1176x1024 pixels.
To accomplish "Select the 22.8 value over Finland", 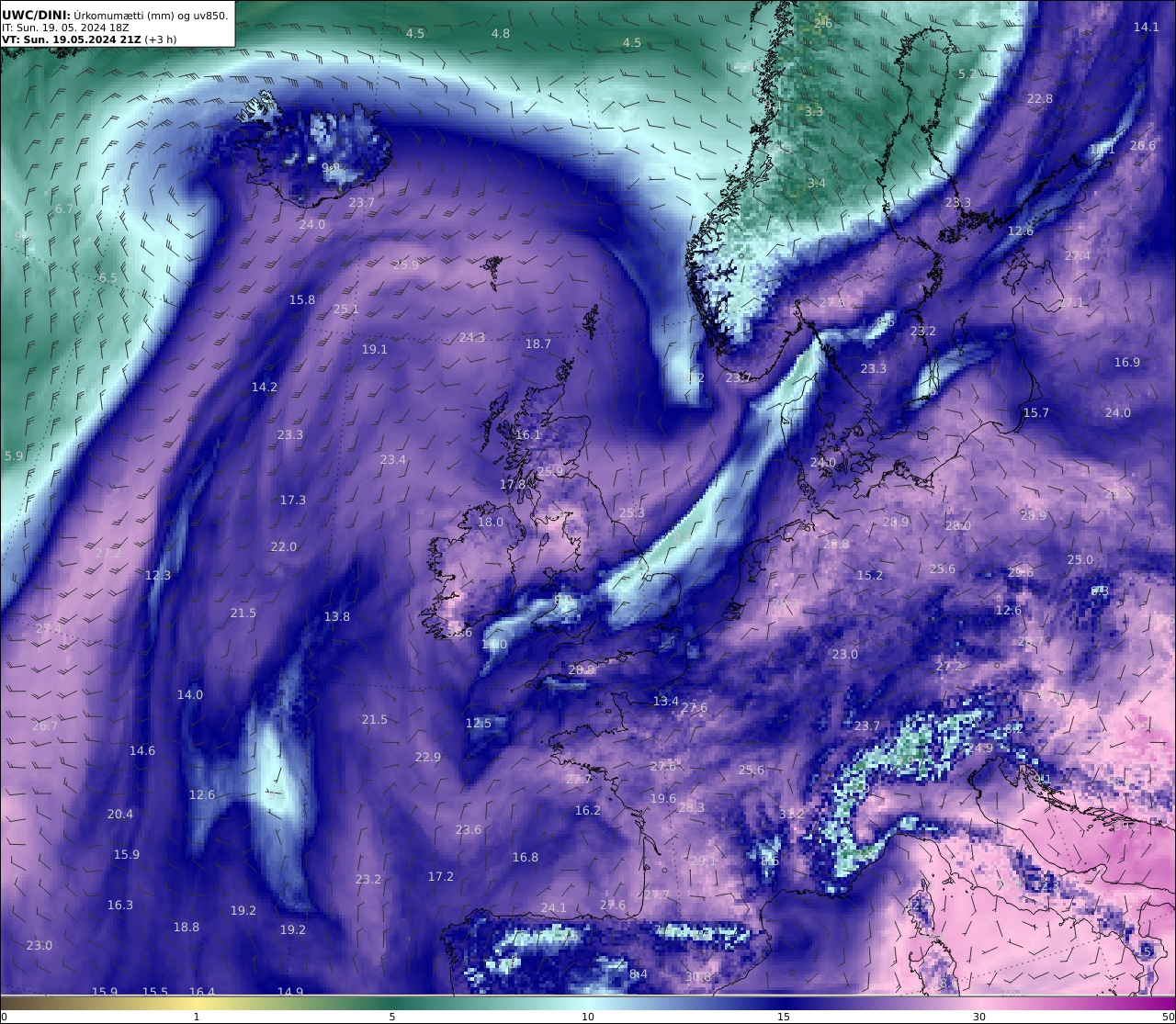I will coord(1040,99).
